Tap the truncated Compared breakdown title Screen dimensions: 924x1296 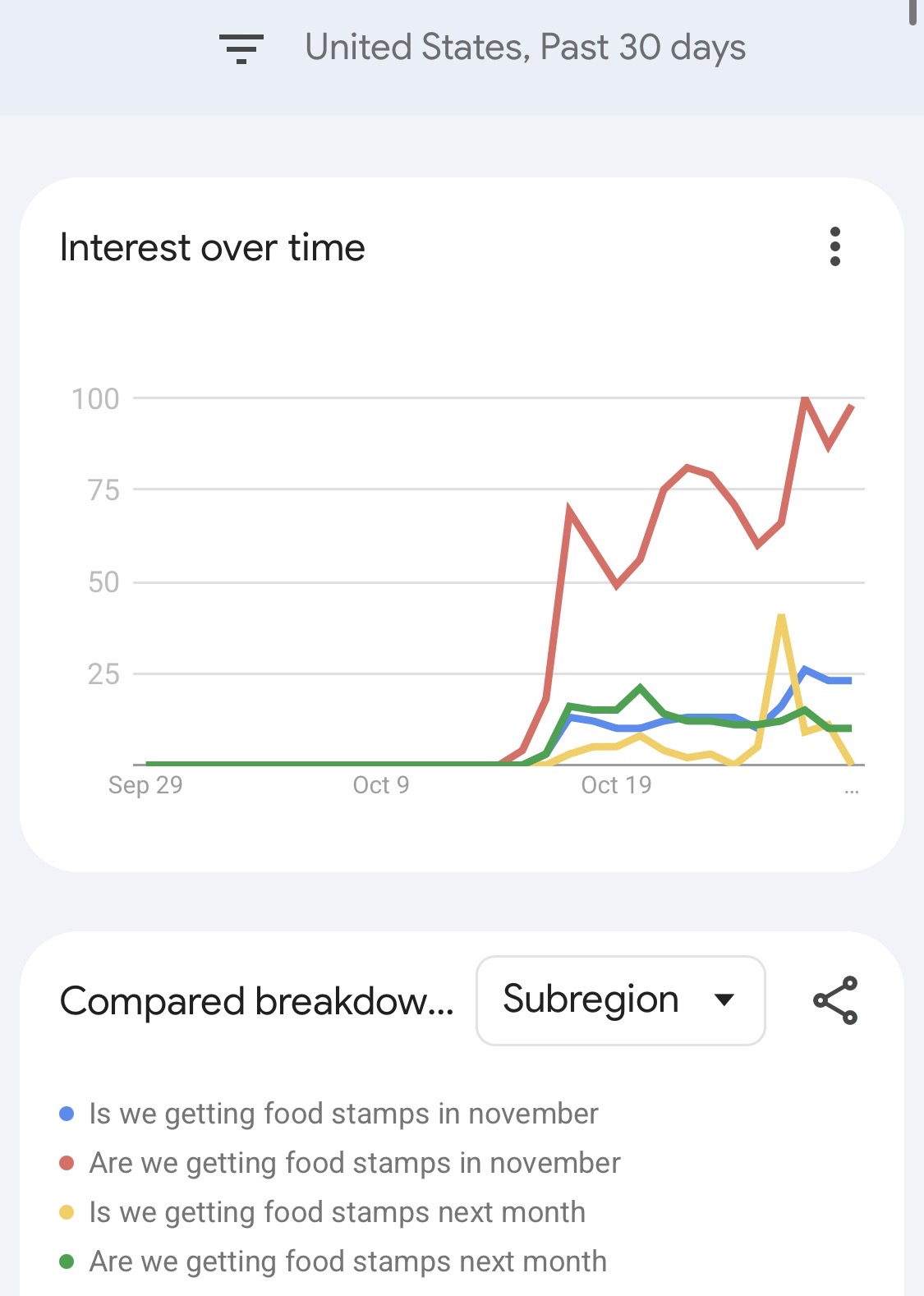click(256, 1001)
